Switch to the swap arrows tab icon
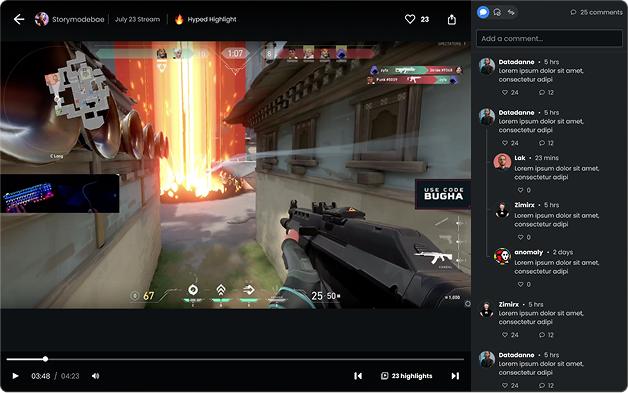Image resolution: width=628 pixels, height=393 pixels. click(x=511, y=12)
